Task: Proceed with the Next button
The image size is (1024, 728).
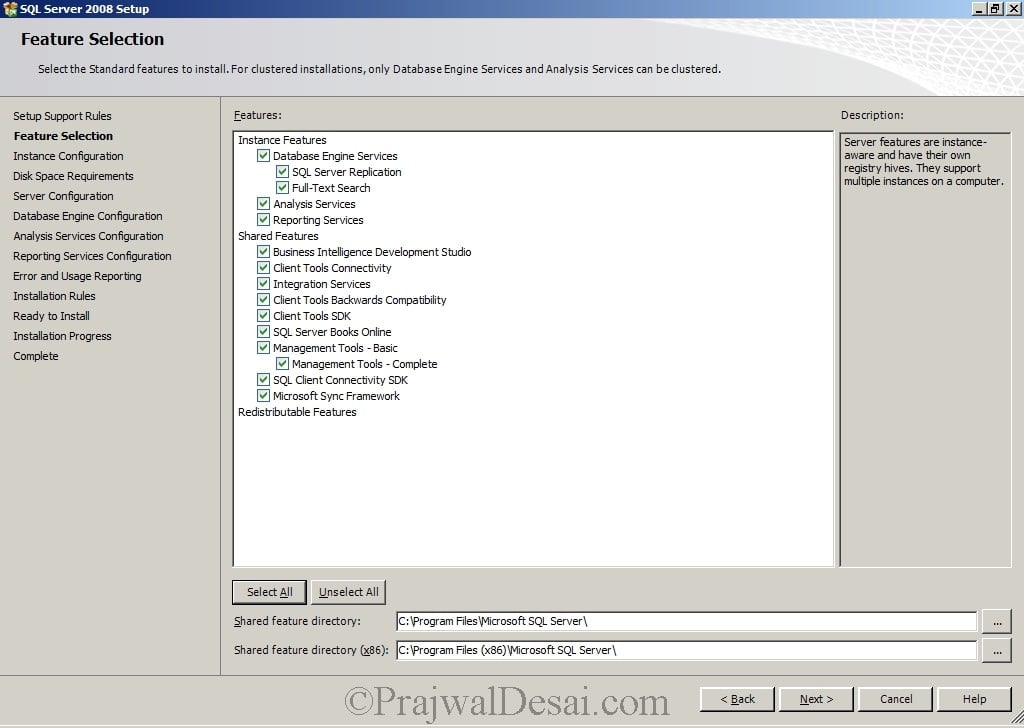Action: 816,699
